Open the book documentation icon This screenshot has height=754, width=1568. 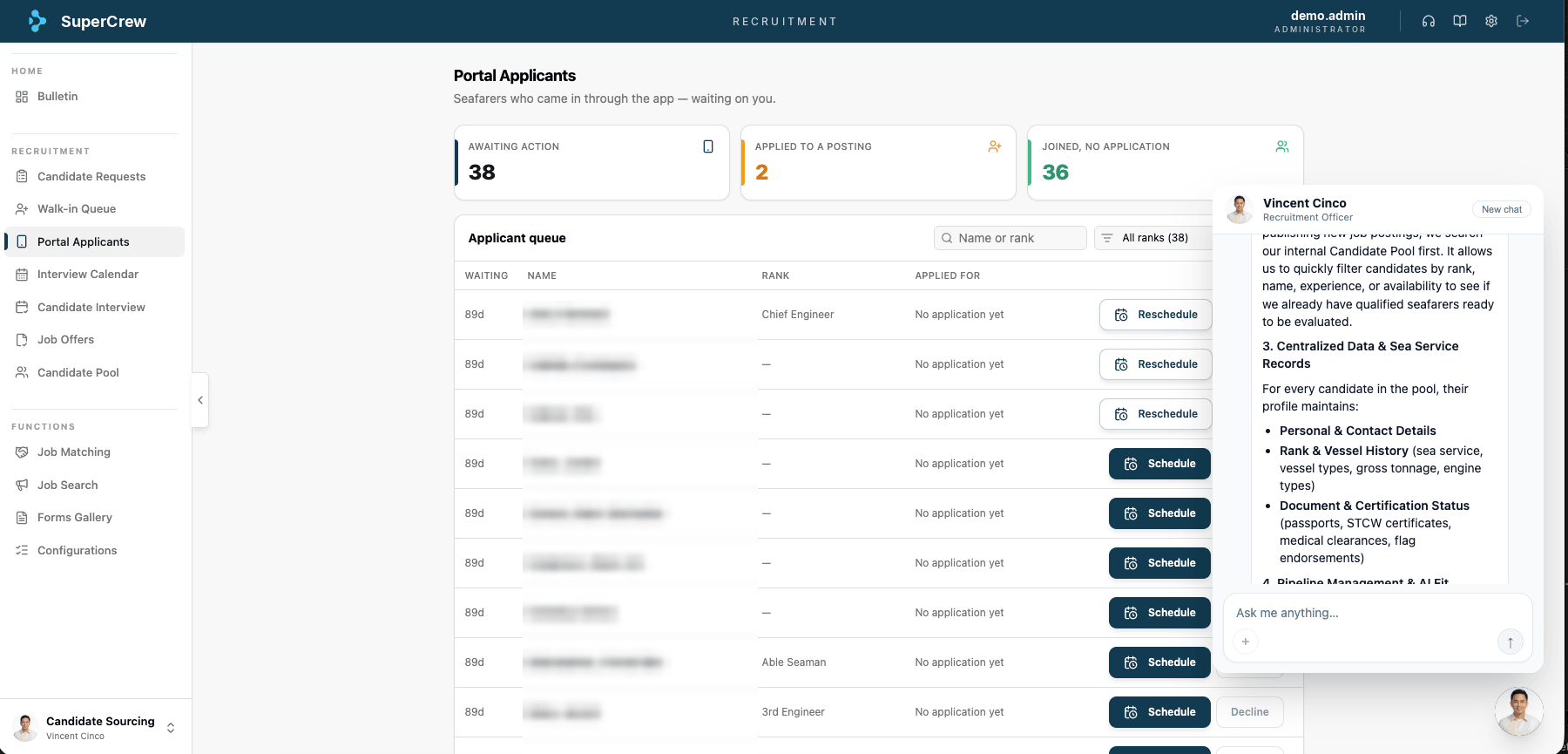1460,21
